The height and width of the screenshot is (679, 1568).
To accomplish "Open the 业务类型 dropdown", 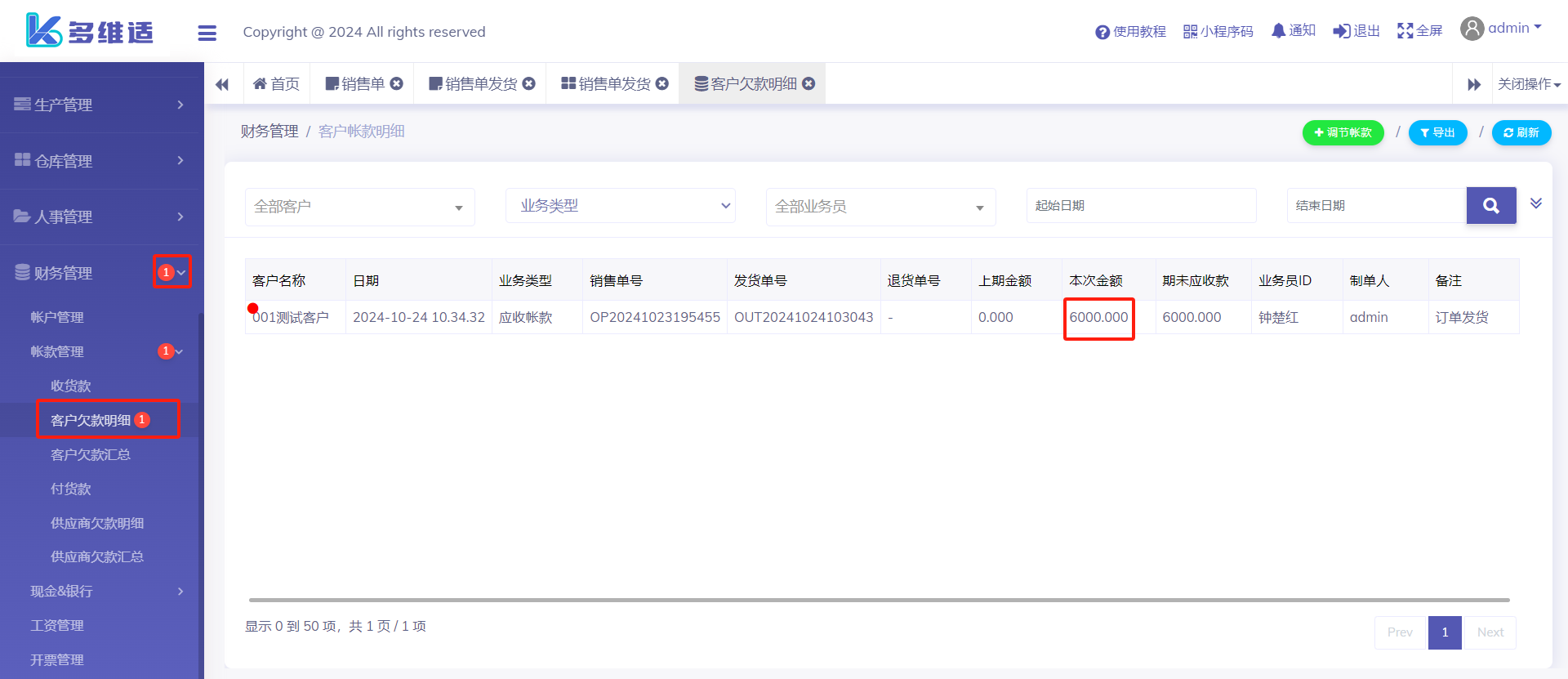I will (620, 206).
